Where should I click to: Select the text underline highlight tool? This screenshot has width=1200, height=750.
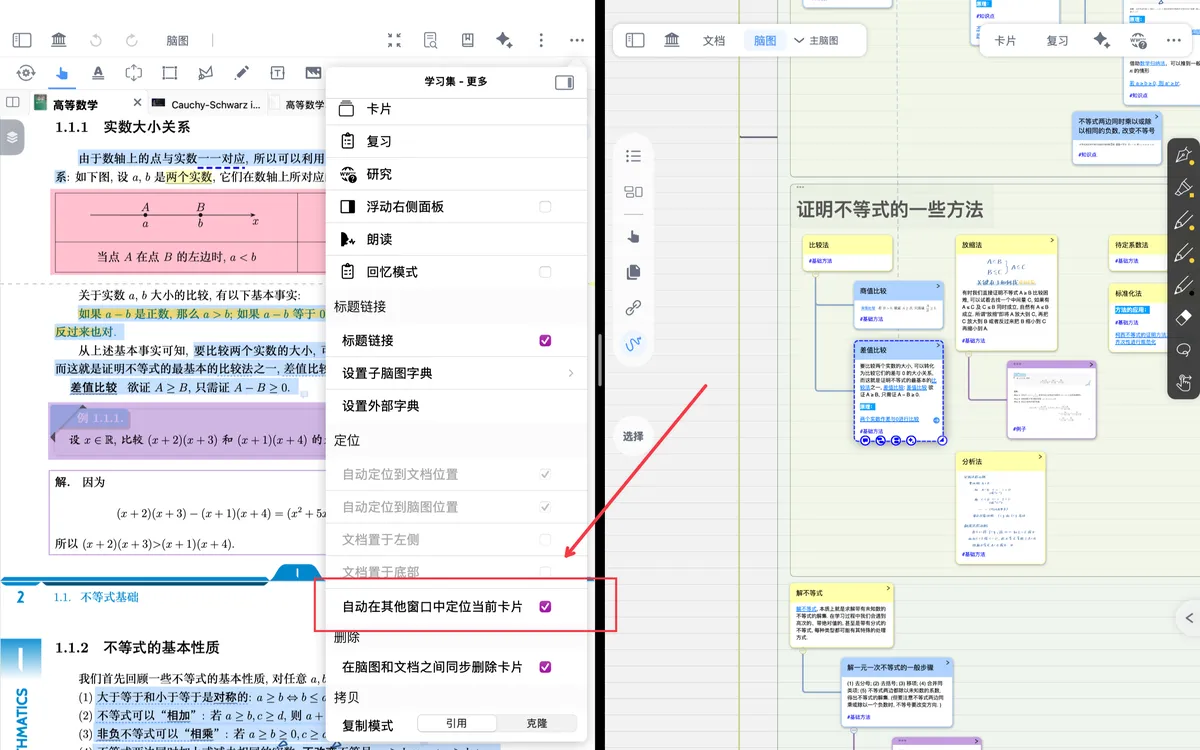tap(98, 73)
